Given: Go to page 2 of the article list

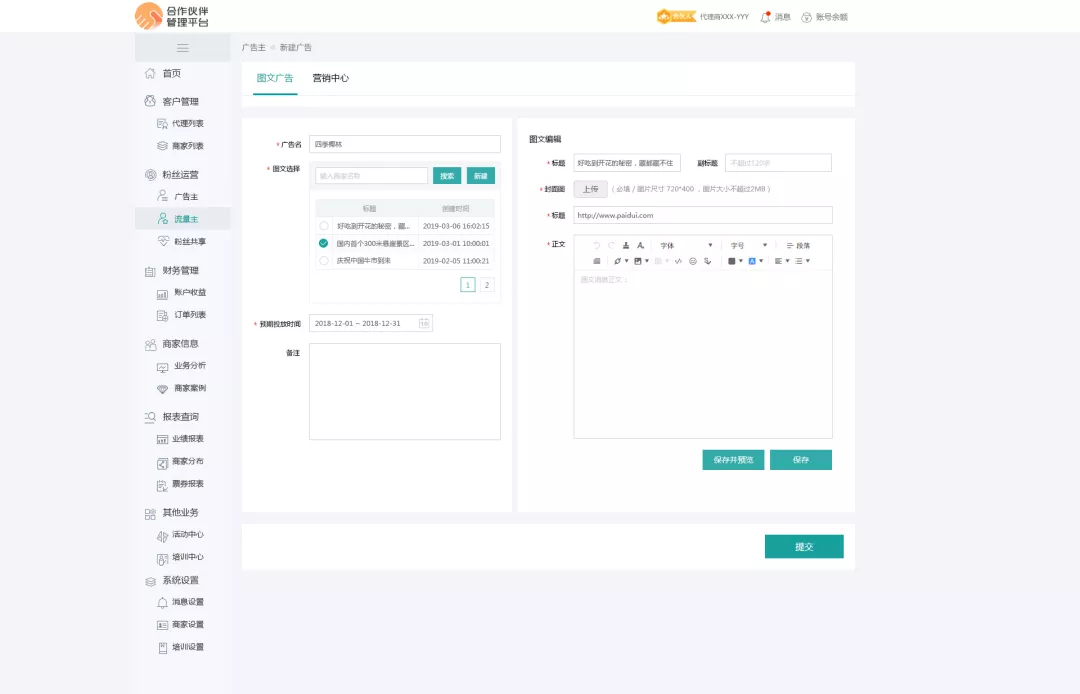Looking at the screenshot, I should [x=487, y=285].
